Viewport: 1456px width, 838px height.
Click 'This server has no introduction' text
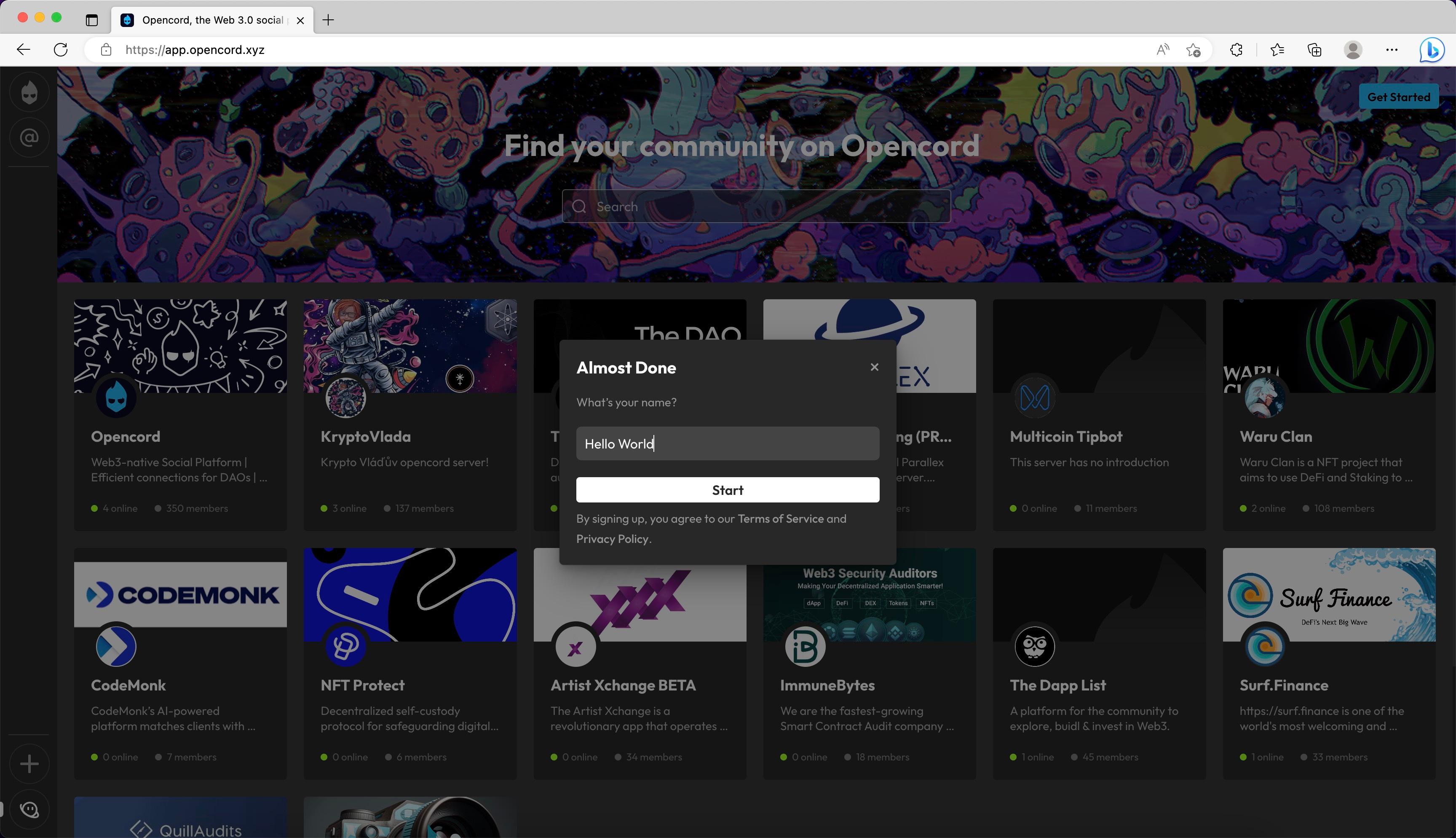[x=1089, y=462]
